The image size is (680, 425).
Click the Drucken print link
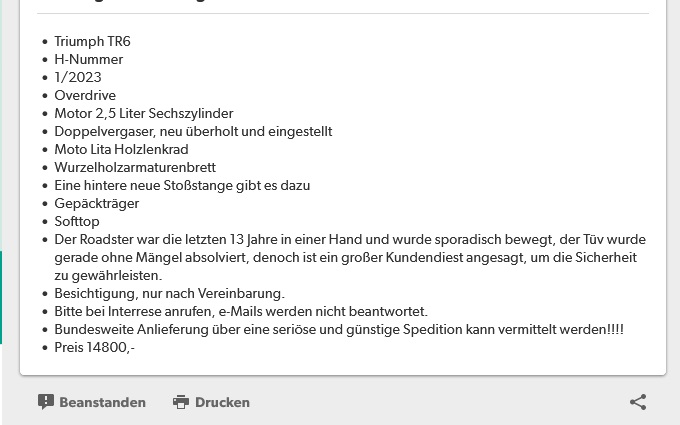tap(211, 402)
